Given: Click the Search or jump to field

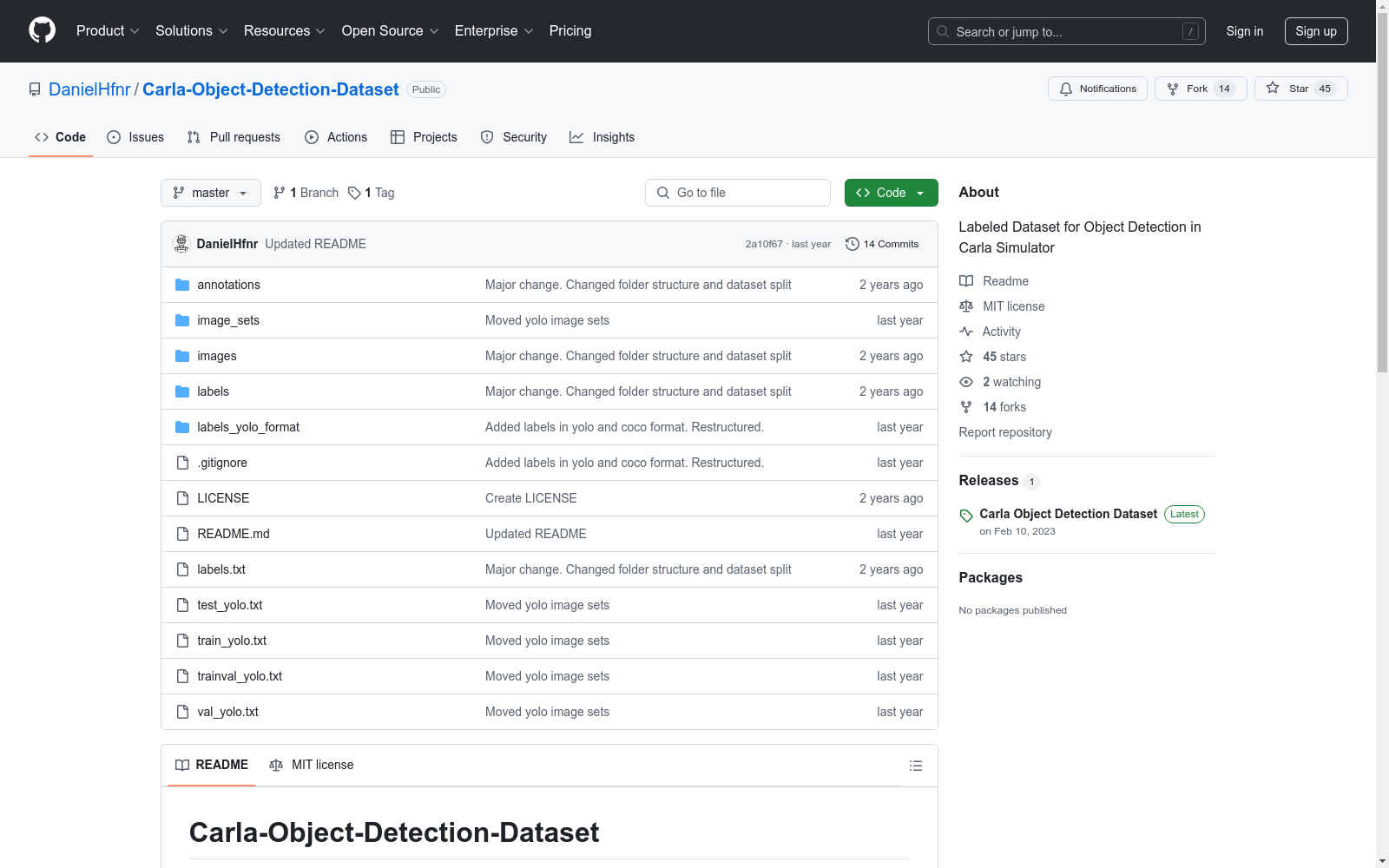Looking at the screenshot, I should [1067, 31].
